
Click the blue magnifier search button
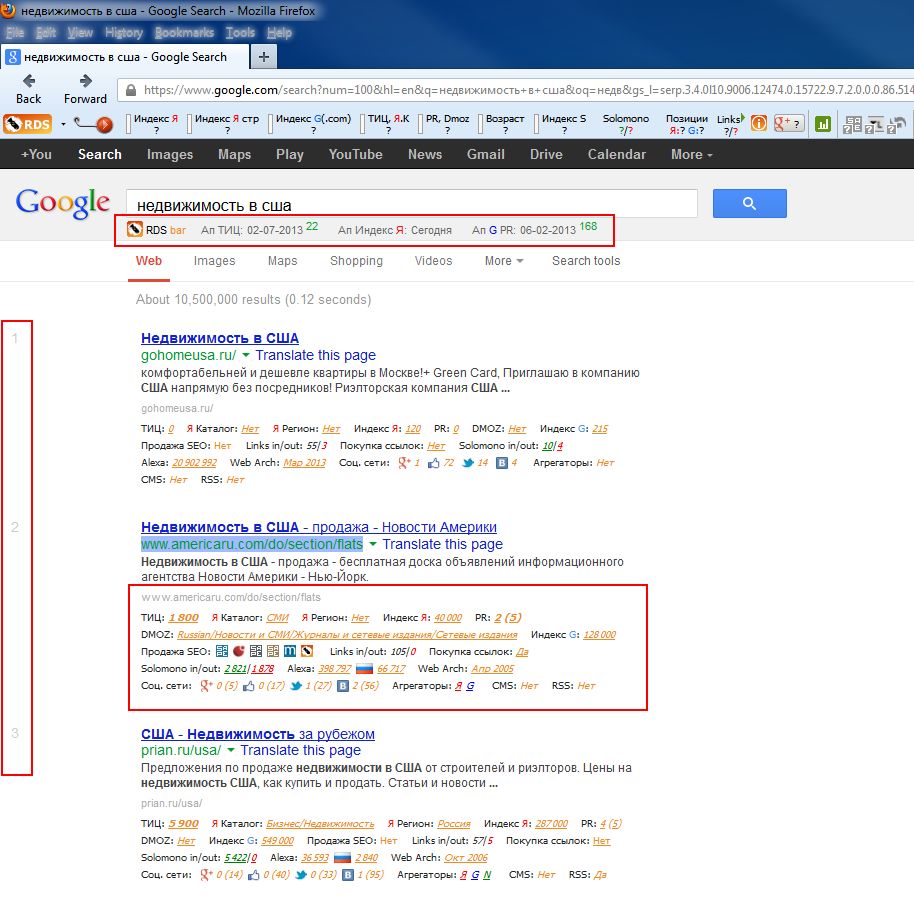coord(749,204)
